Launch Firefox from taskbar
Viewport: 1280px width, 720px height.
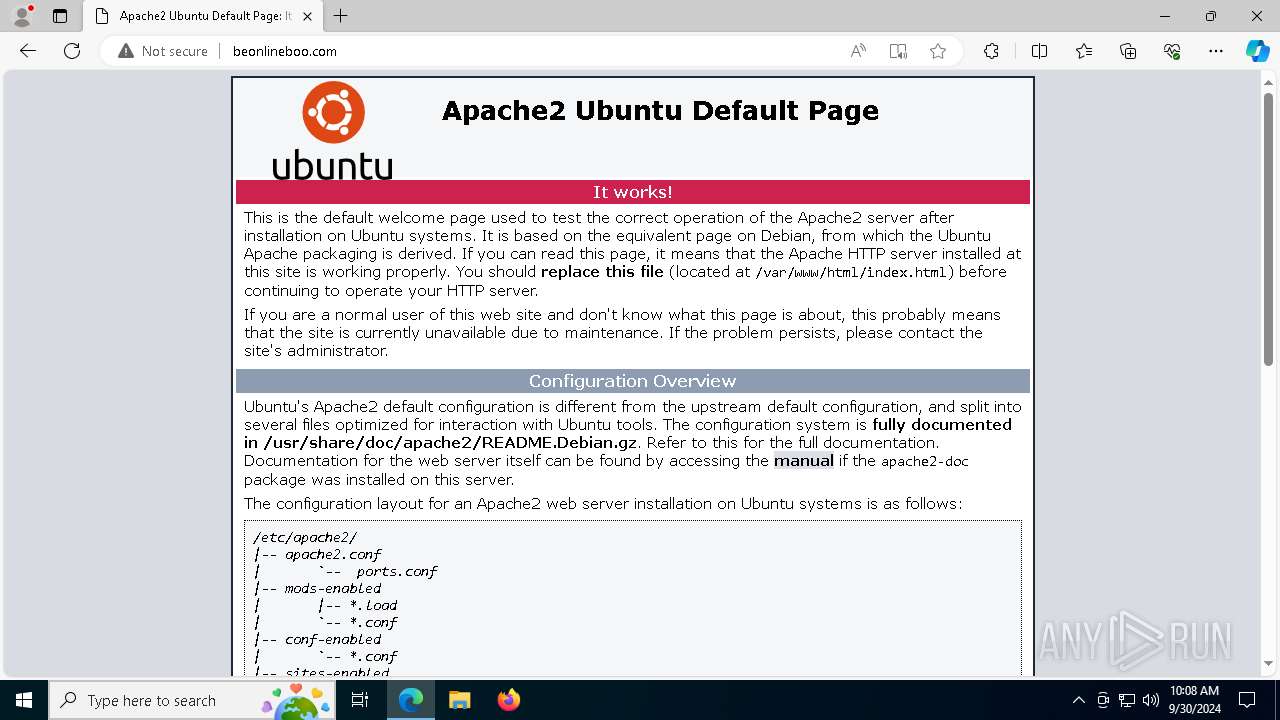[508, 700]
